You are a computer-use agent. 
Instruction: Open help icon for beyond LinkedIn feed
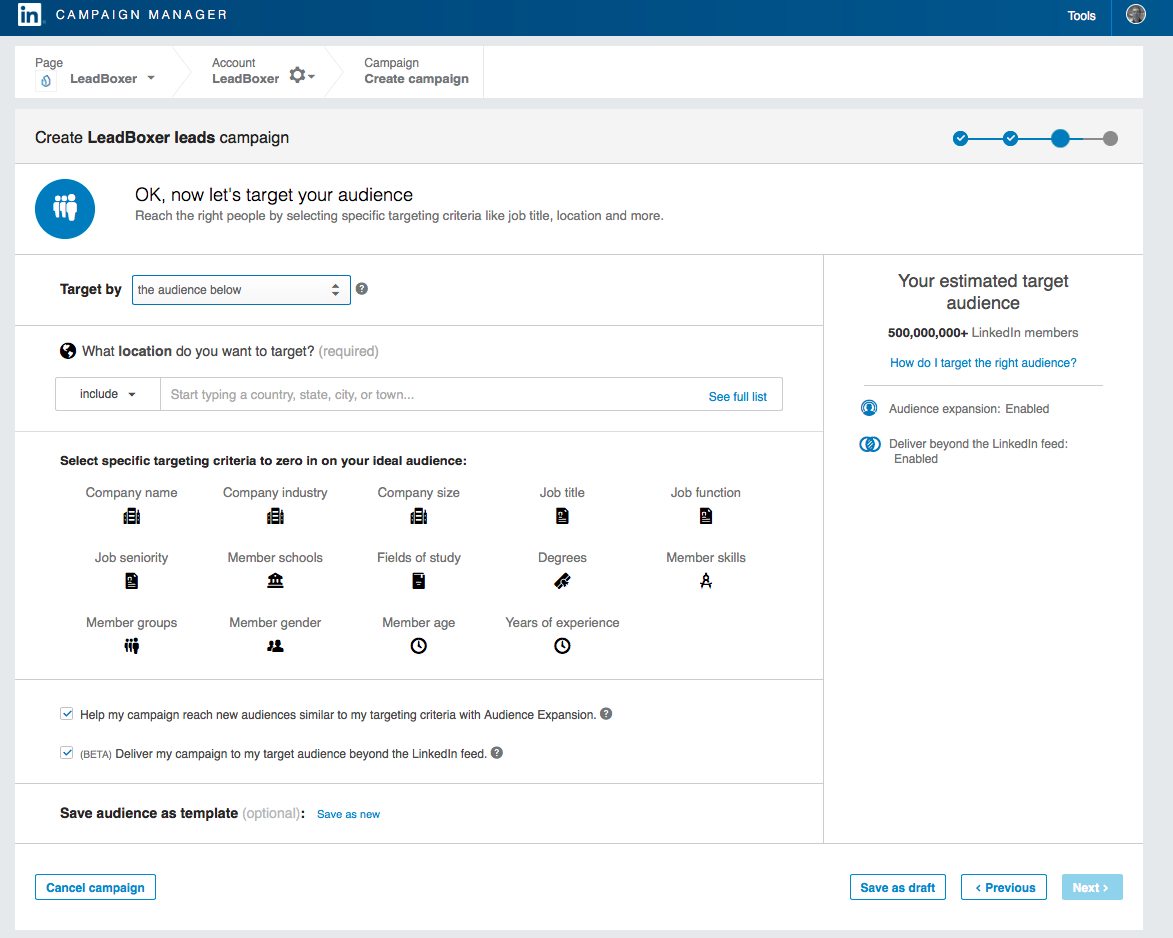[497, 752]
